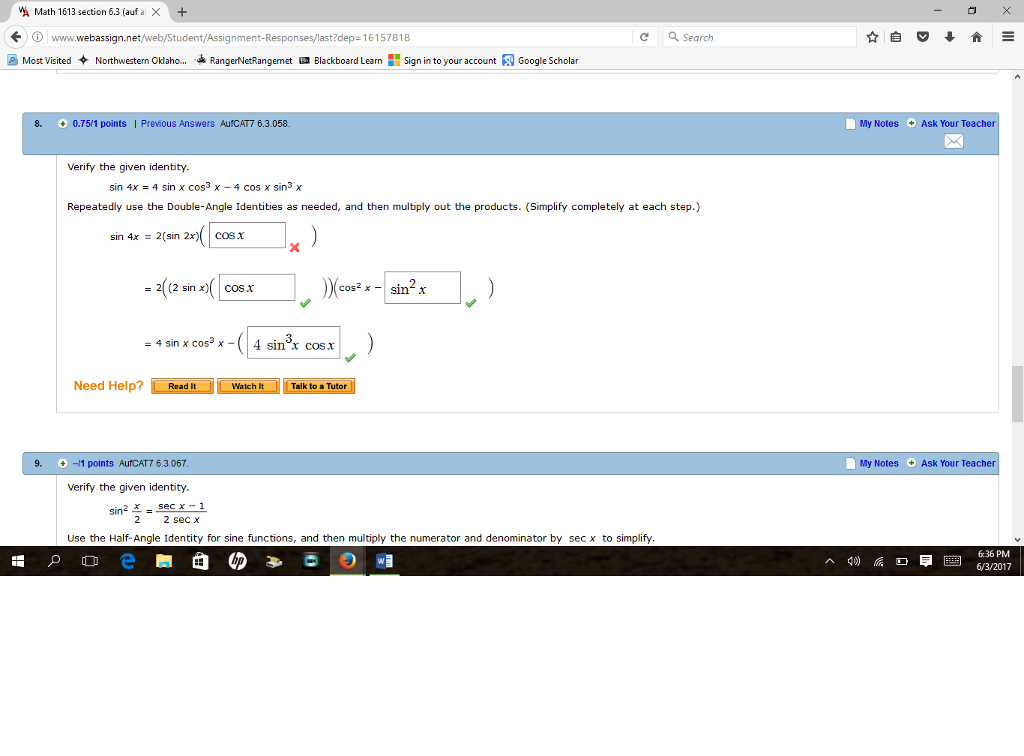Open a new browser tab

coord(182,12)
